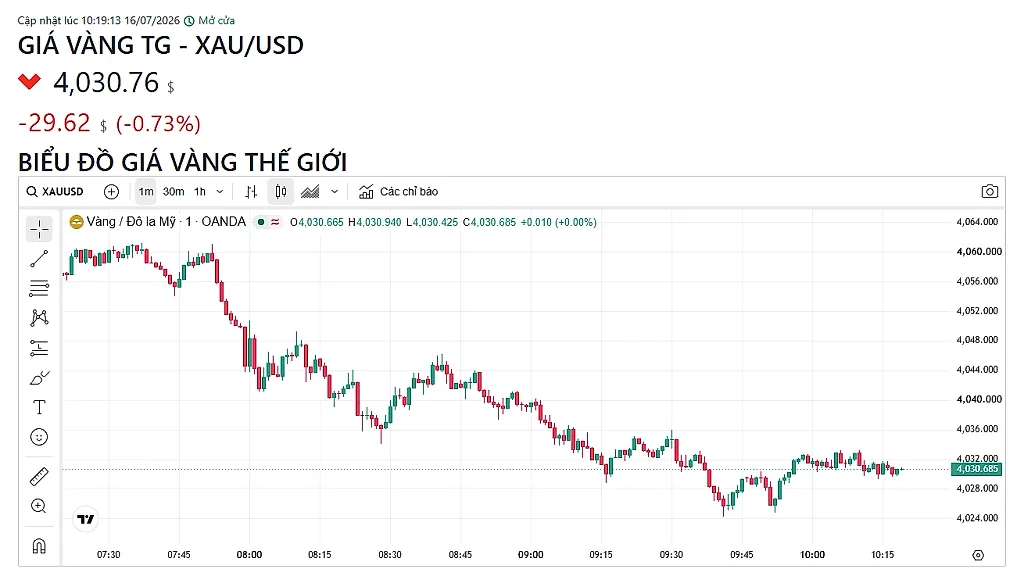Toggle the magnet snap mode
The image size is (1024, 576).
[39, 545]
